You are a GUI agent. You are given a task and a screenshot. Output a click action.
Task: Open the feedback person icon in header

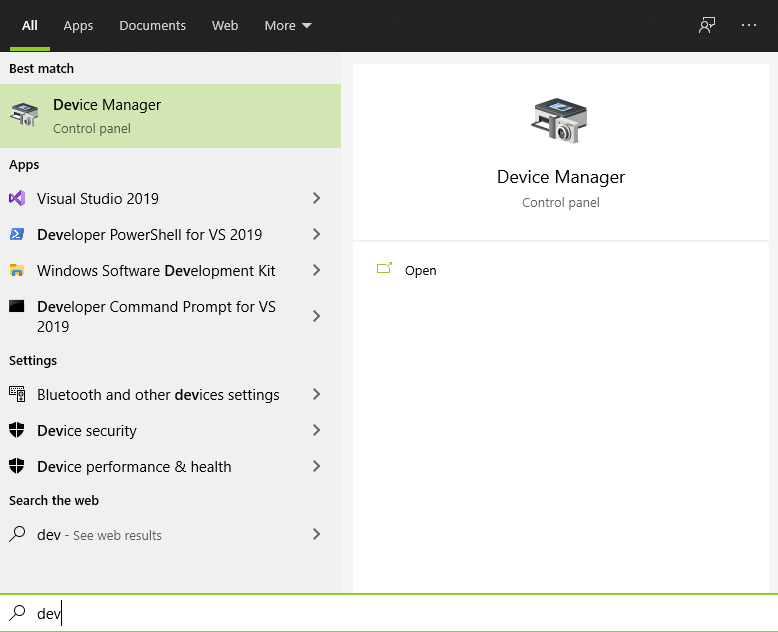point(707,25)
